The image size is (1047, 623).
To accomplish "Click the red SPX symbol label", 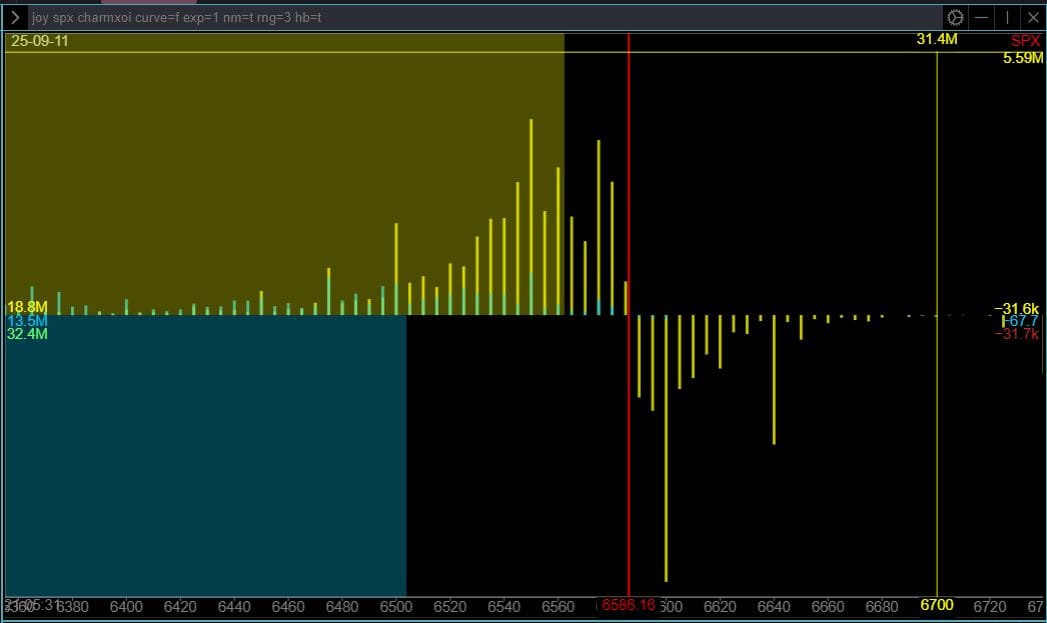I will [1025, 41].
